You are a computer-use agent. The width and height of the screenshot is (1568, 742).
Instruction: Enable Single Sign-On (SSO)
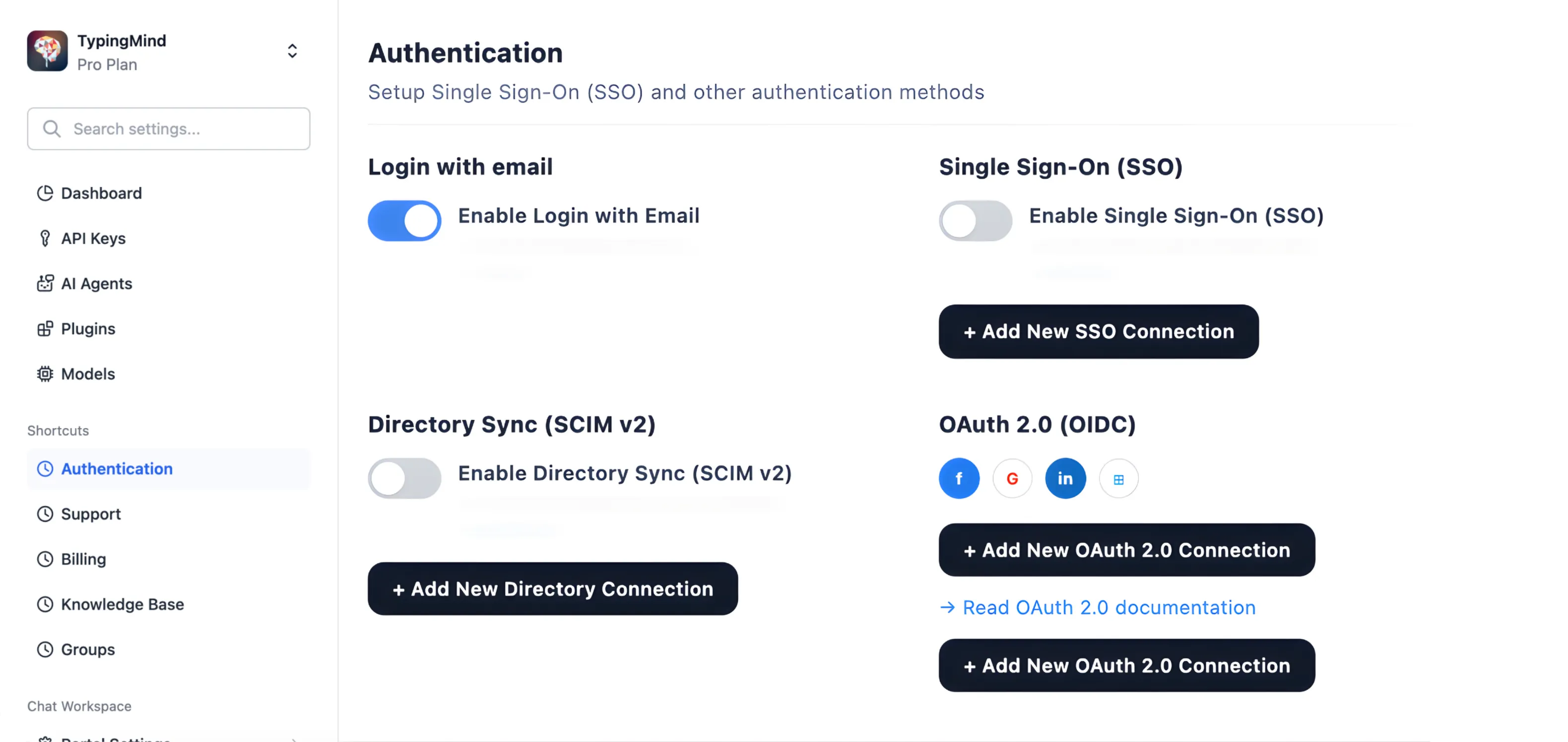(x=975, y=220)
